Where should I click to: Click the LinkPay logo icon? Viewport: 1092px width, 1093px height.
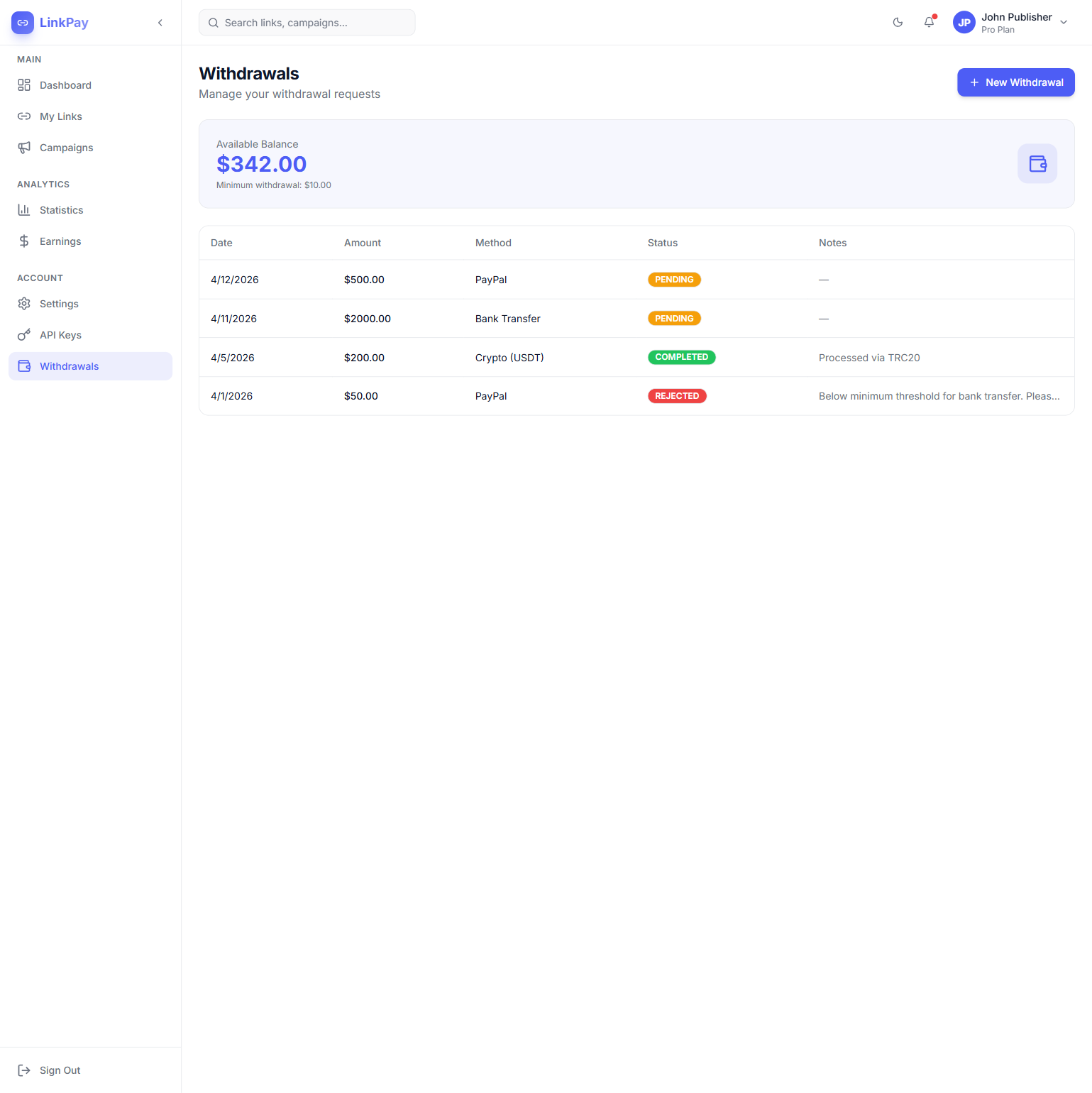click(23, 23)
